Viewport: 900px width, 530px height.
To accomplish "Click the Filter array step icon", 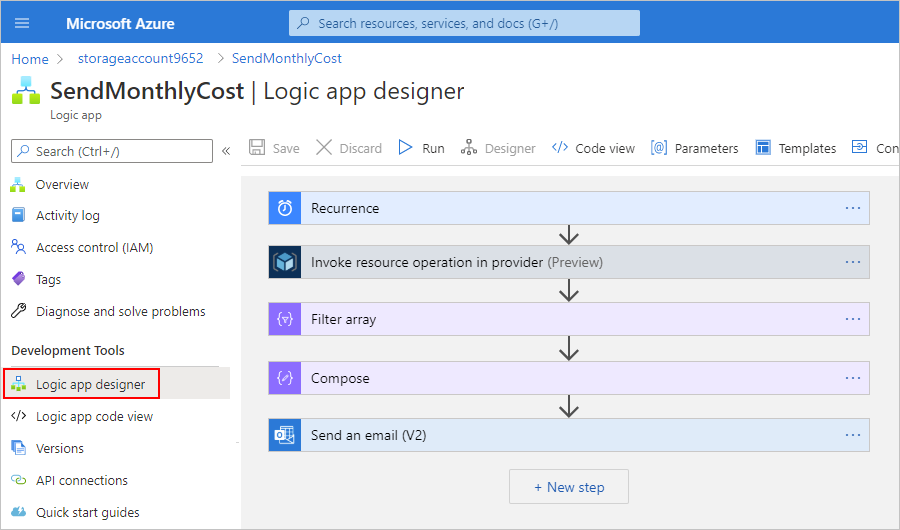I will click(x=285, y=320).
